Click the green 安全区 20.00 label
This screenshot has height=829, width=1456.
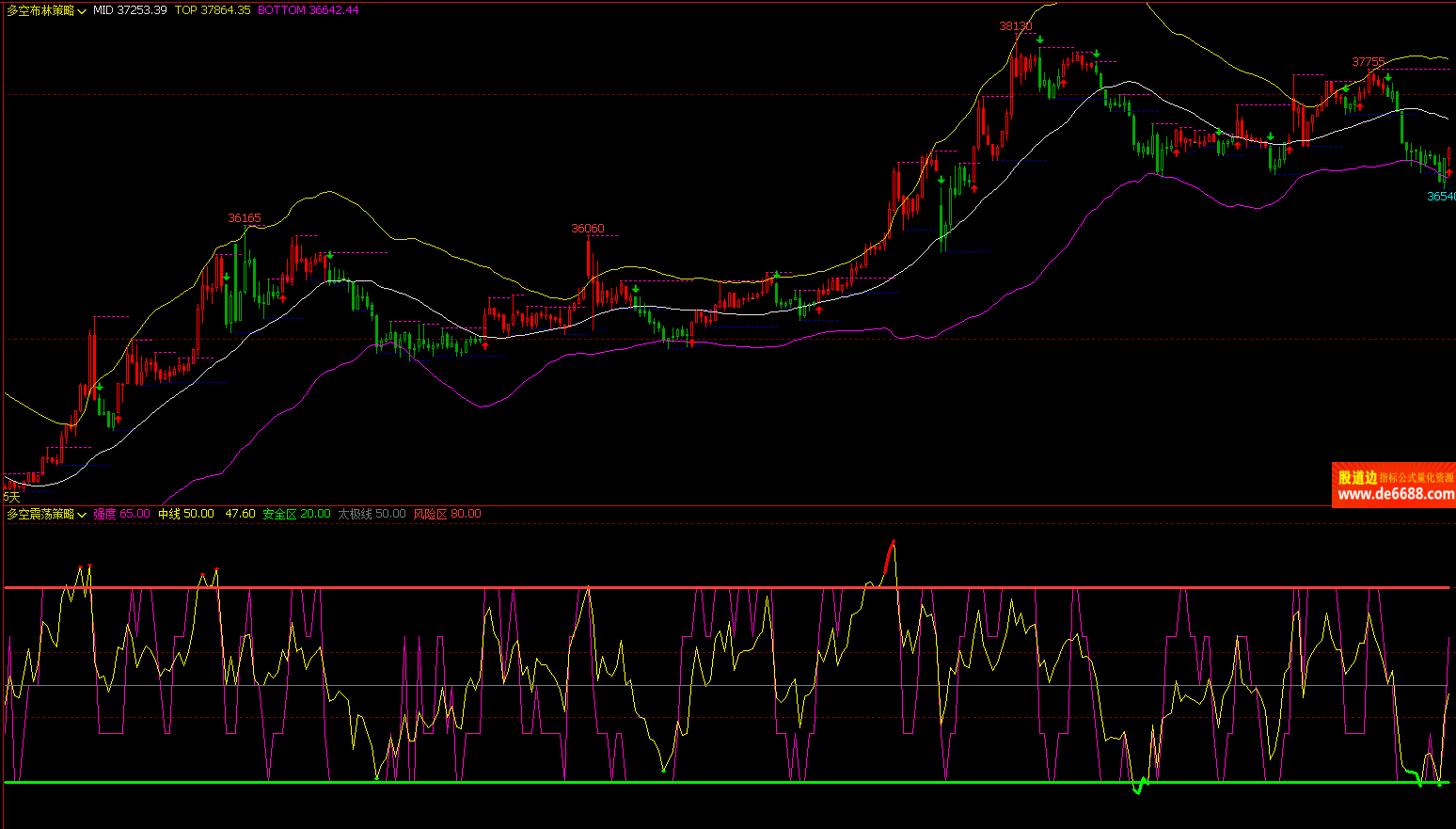point(296,514)
